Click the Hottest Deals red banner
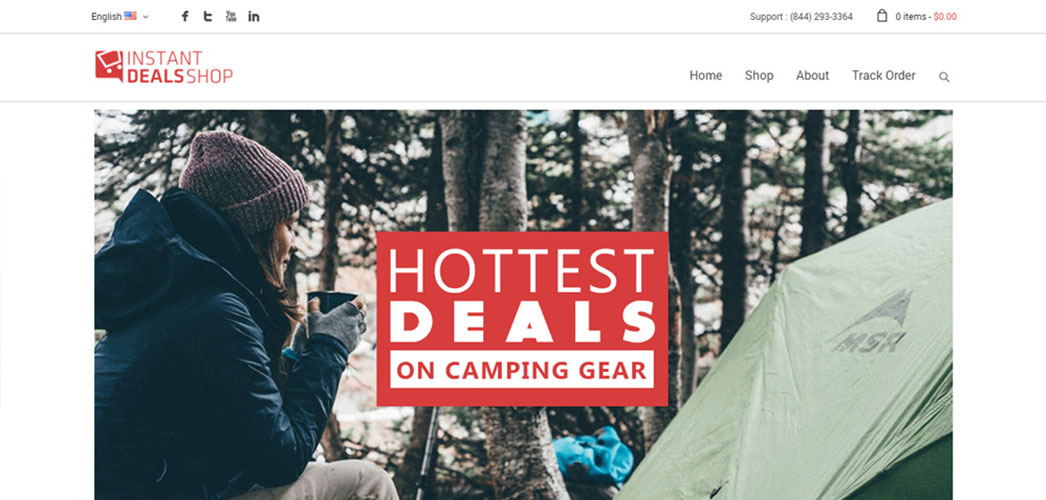 click(x=522, y=319)
